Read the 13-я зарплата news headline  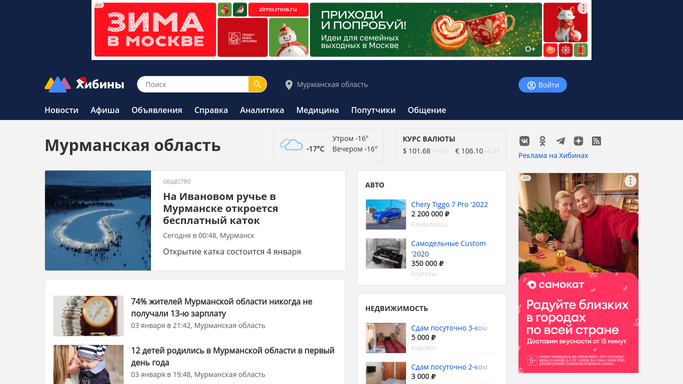(222, 307)
